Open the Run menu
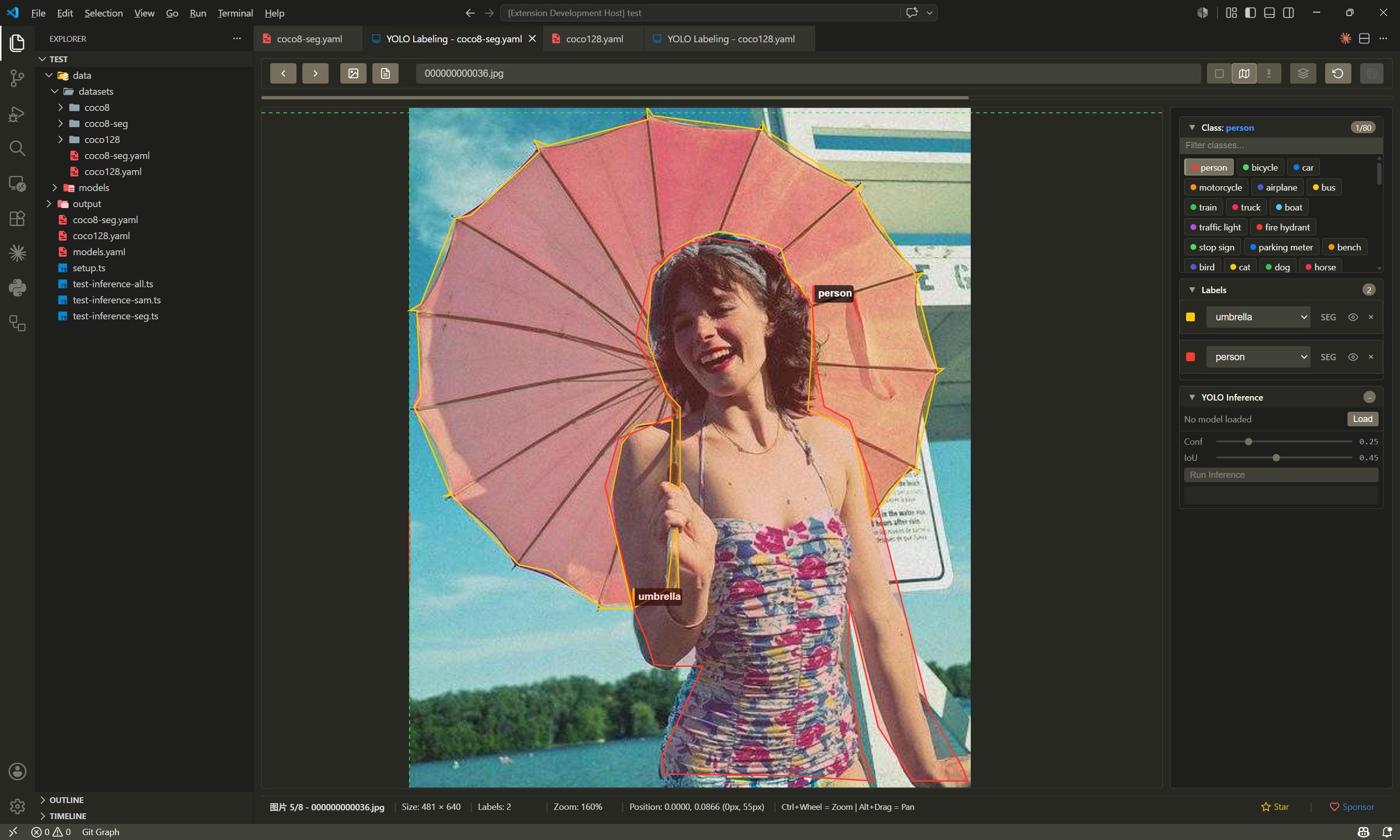This screenshot has height=840, width=1400. [x=197, y=13]
